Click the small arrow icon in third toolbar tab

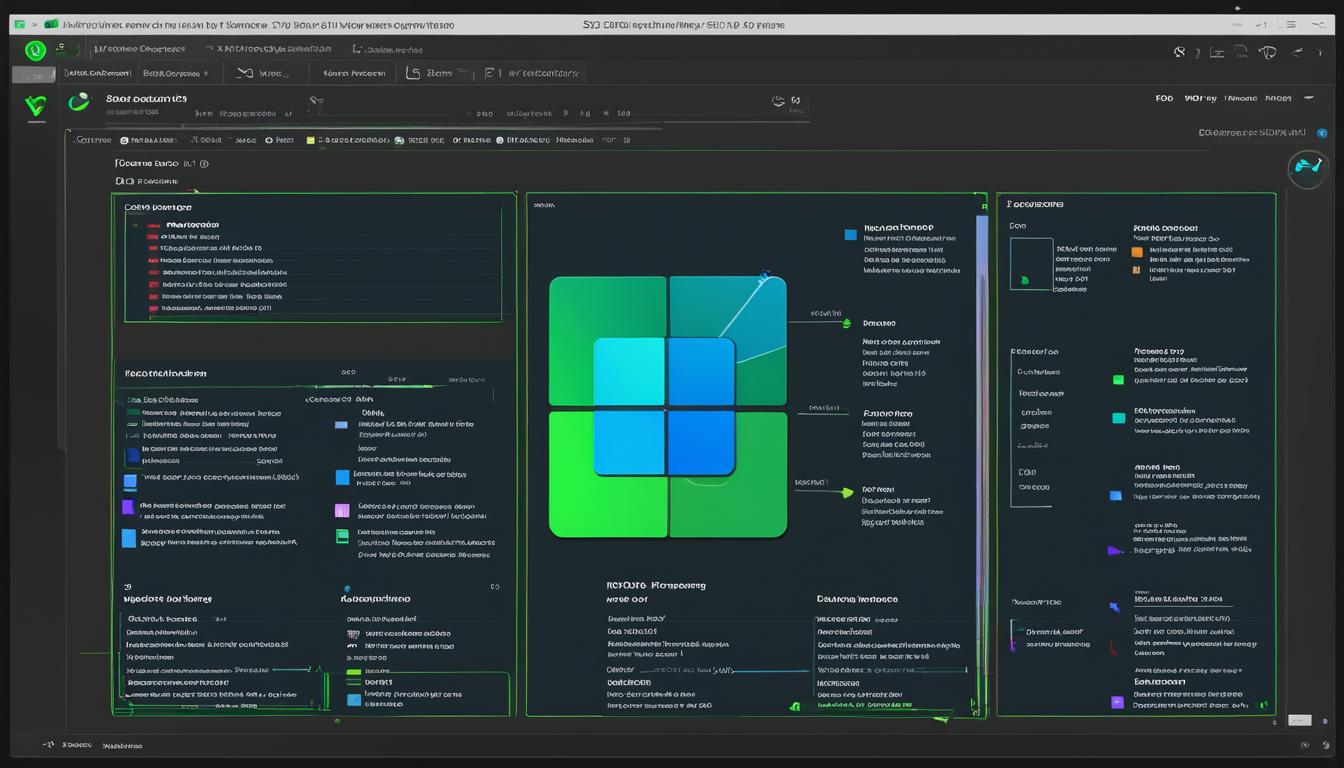[x=244, y=73]
